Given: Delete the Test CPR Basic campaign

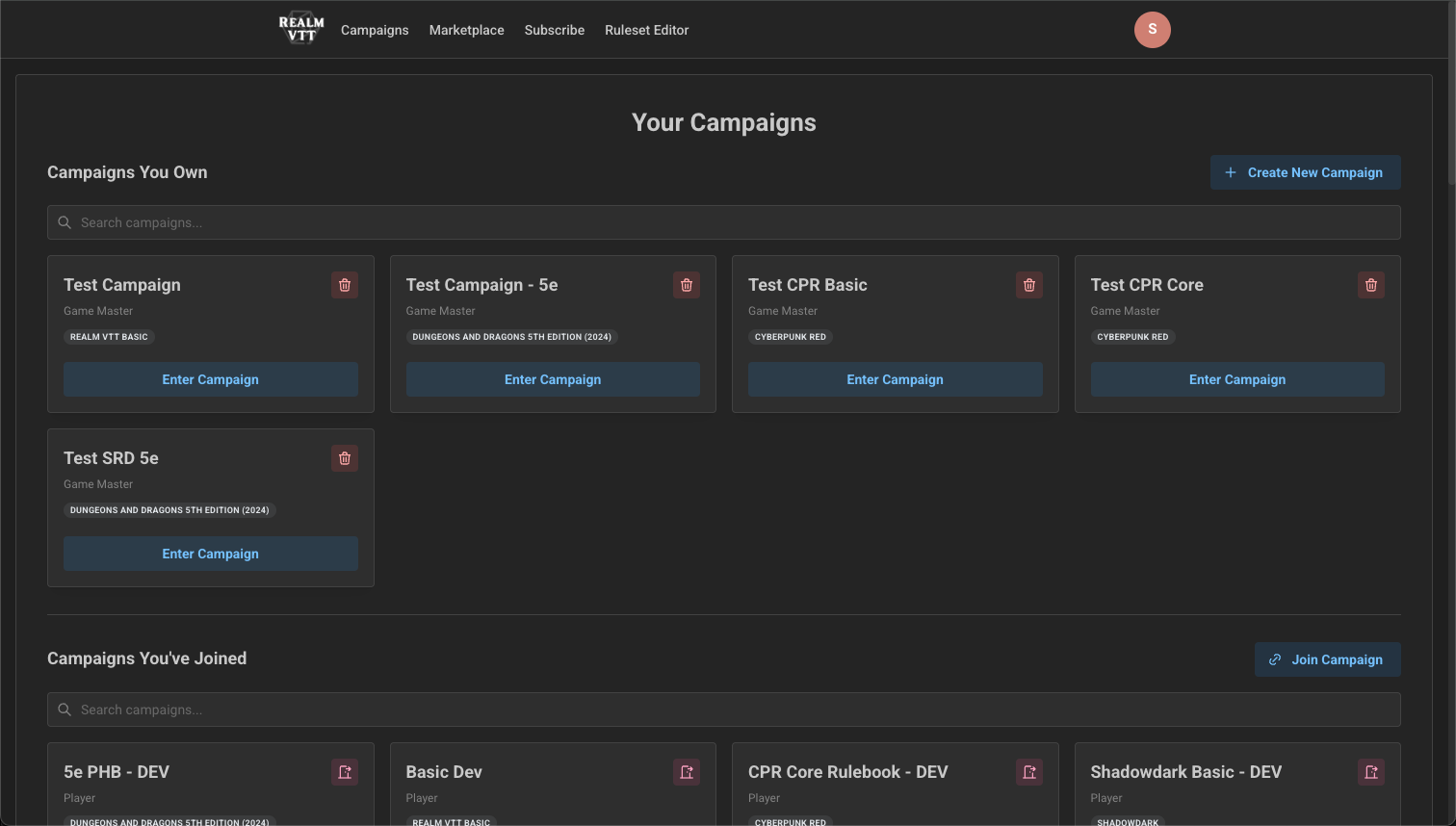Looking at the screenshot, I should click(1029, 285).
